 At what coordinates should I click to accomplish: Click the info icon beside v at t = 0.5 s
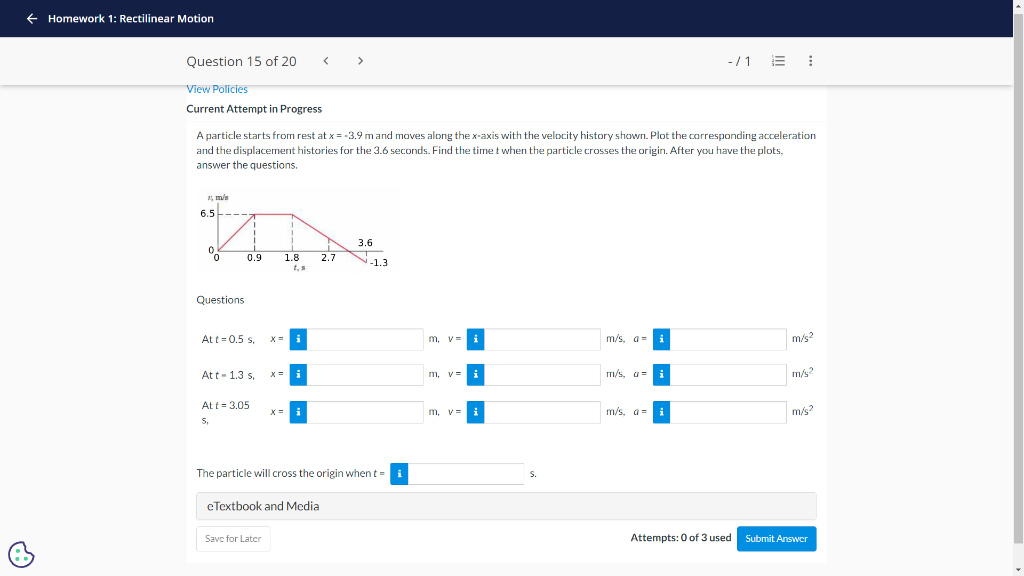click(x=475, y=339)
